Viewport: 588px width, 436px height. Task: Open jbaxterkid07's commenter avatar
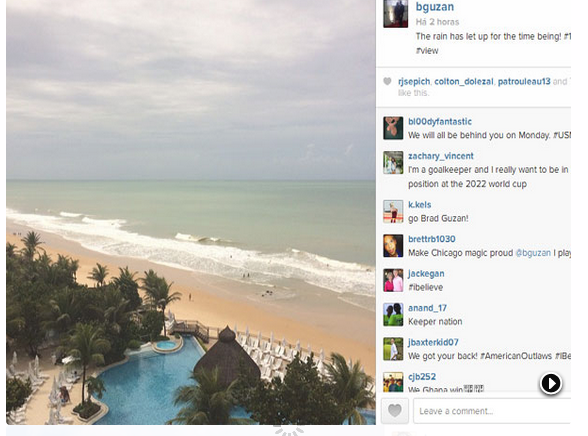tap(393, 349)
